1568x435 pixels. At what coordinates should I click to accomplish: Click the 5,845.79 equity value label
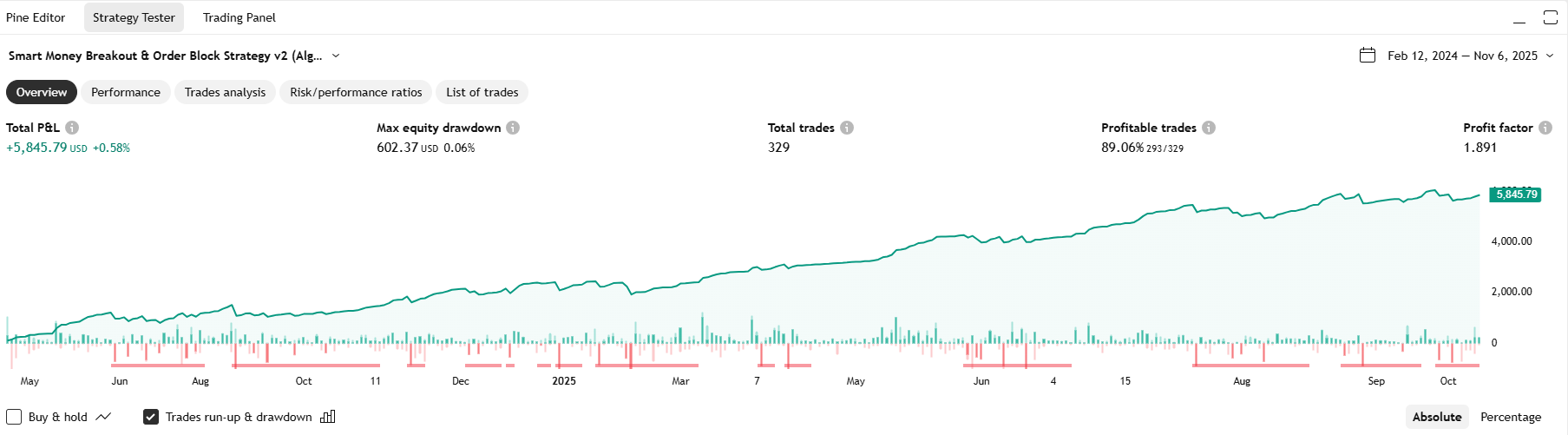pos(1516,194)
